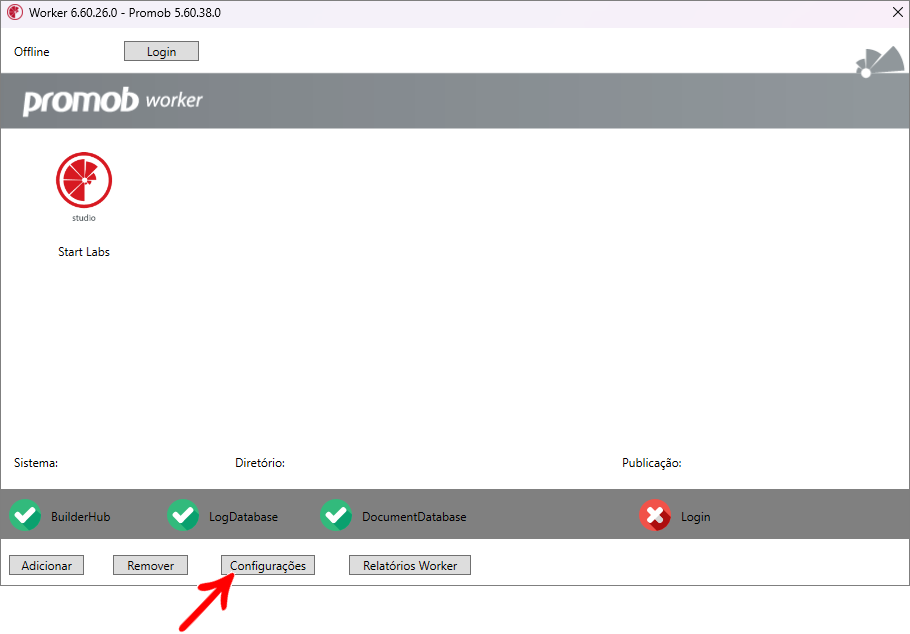Click the Offline status text

pos(32,52)
